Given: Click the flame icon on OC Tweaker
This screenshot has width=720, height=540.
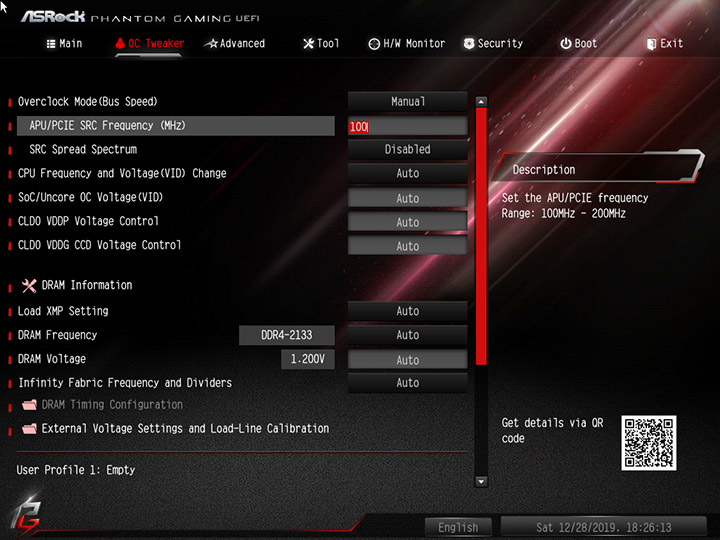Looking at the screenshot, I should (x=120, y=44).
